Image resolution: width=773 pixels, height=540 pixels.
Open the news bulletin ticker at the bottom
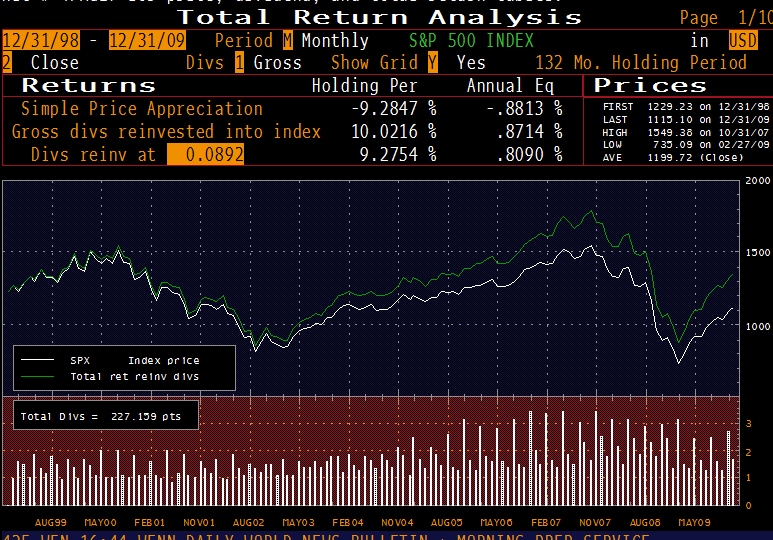386,536
